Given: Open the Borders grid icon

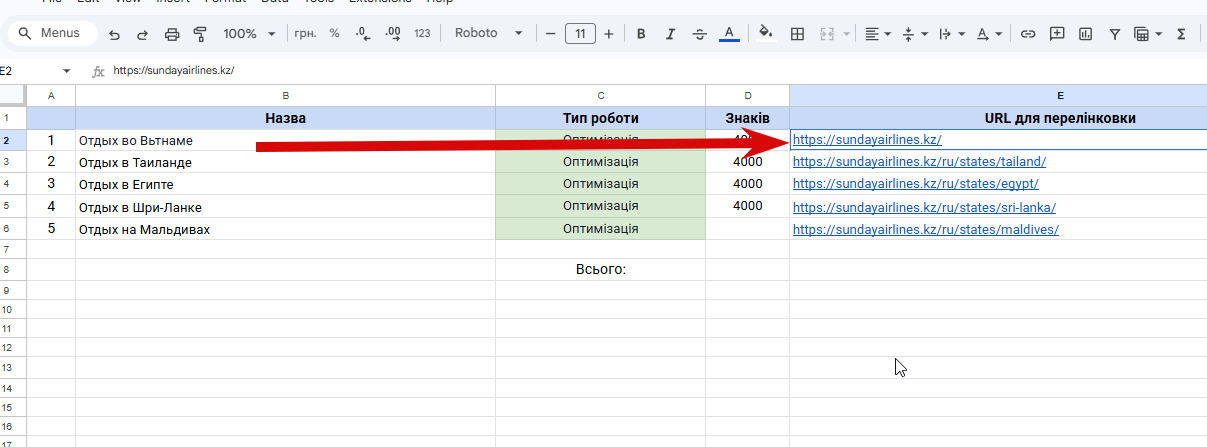Looking at the screenshot, I should click(x=797, y=33).
